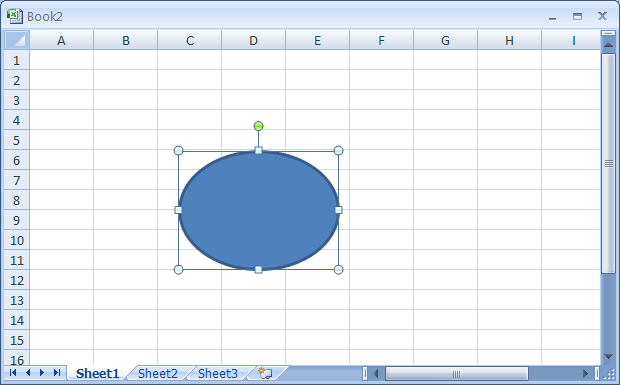The width and height of the screenshot is (620, 385).
Task: Select row 10 header
Action: pyautogui.click(x=17, y=240)
